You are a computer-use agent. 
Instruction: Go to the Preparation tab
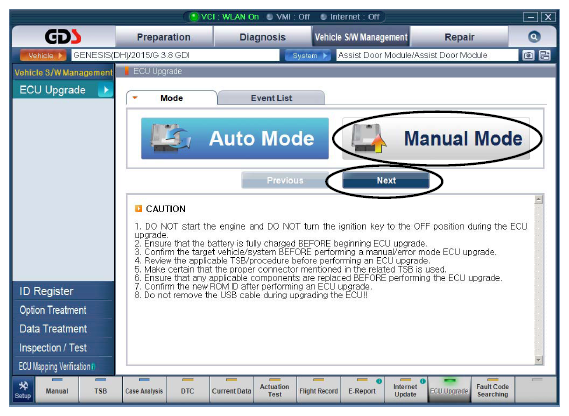click(164, 37)
